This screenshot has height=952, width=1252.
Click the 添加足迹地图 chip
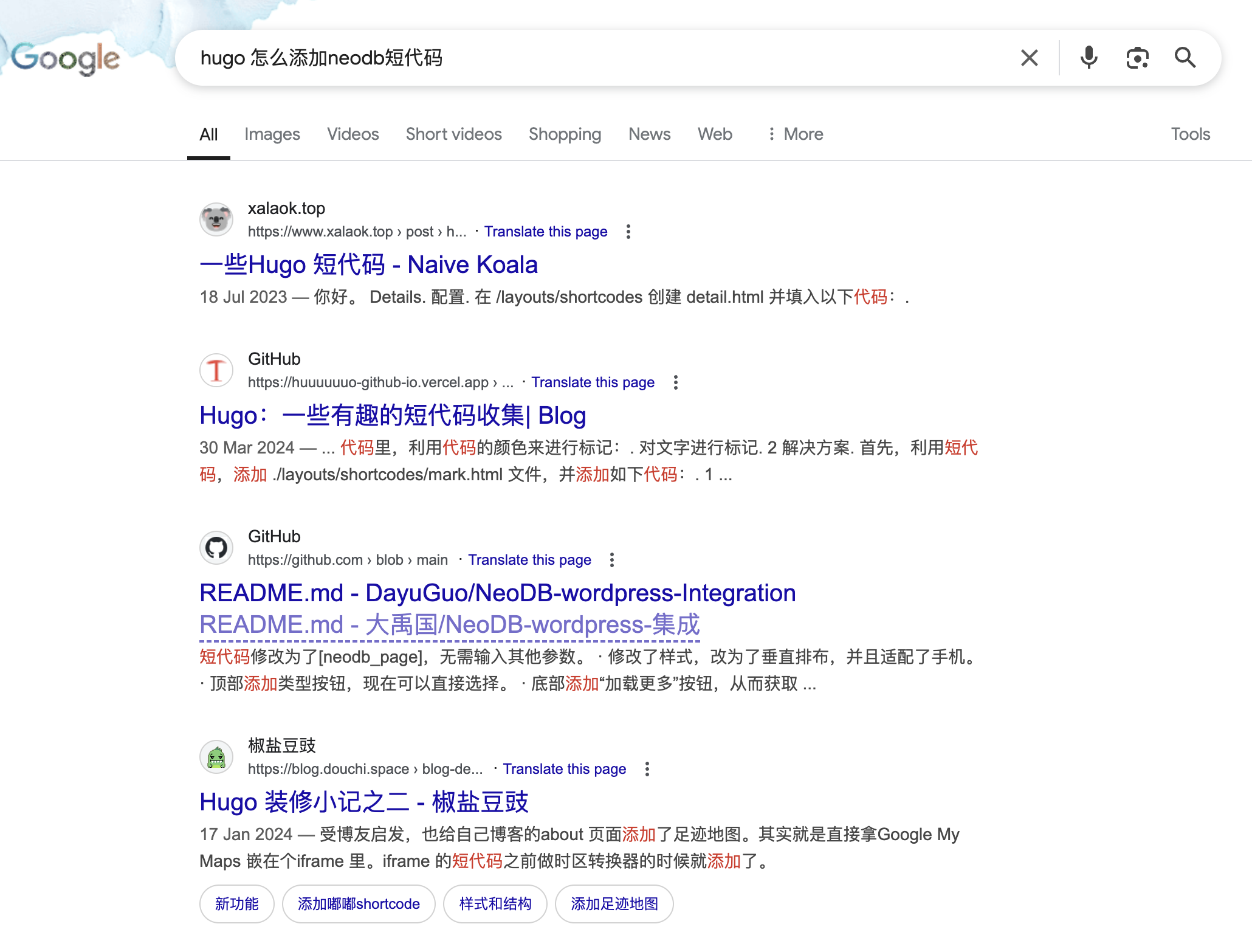point(614,904)
